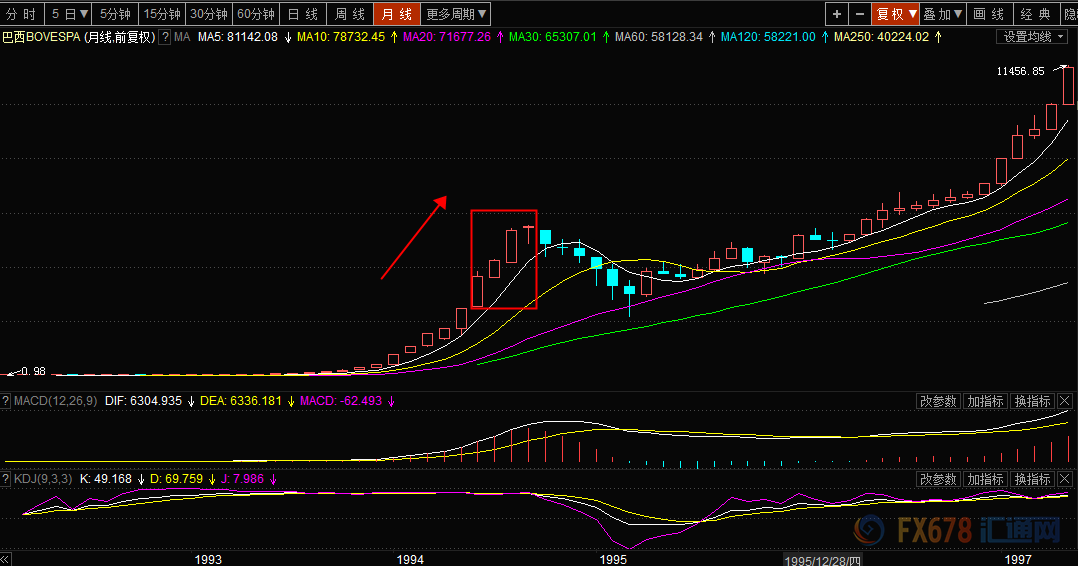Select the 60分钟 timeframe tab
1078x566 pixels.
pos(256,14)
